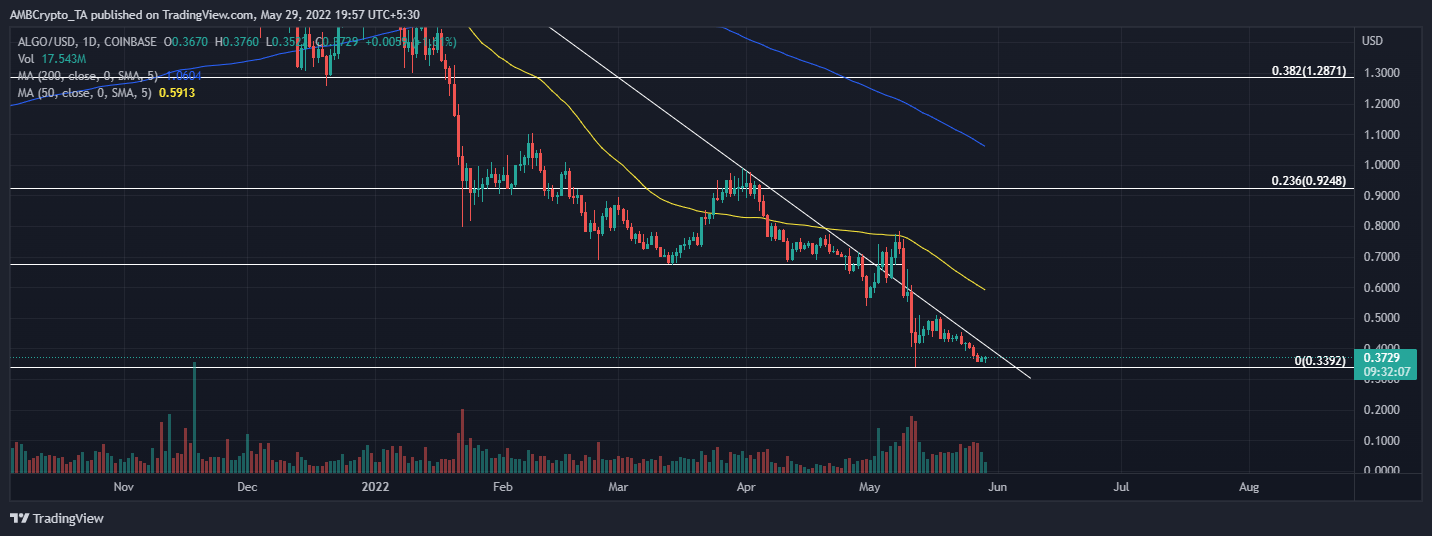This screenshot has width=1432, height=536.
Task: Click the TradingView logo icon
Action: coord(20,519)
